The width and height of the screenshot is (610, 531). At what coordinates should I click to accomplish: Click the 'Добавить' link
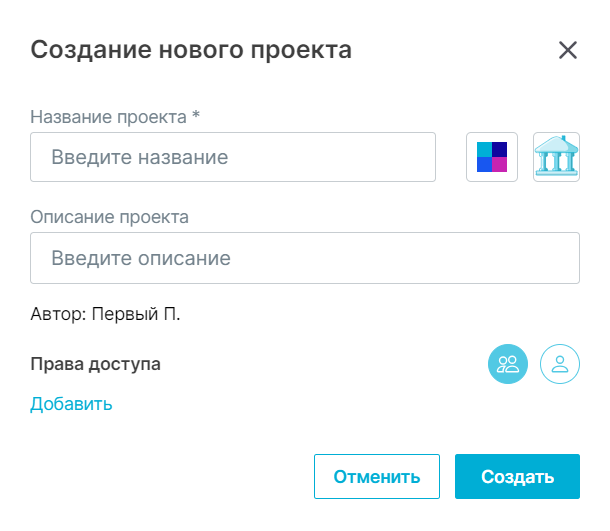click(x=71, y=404)
